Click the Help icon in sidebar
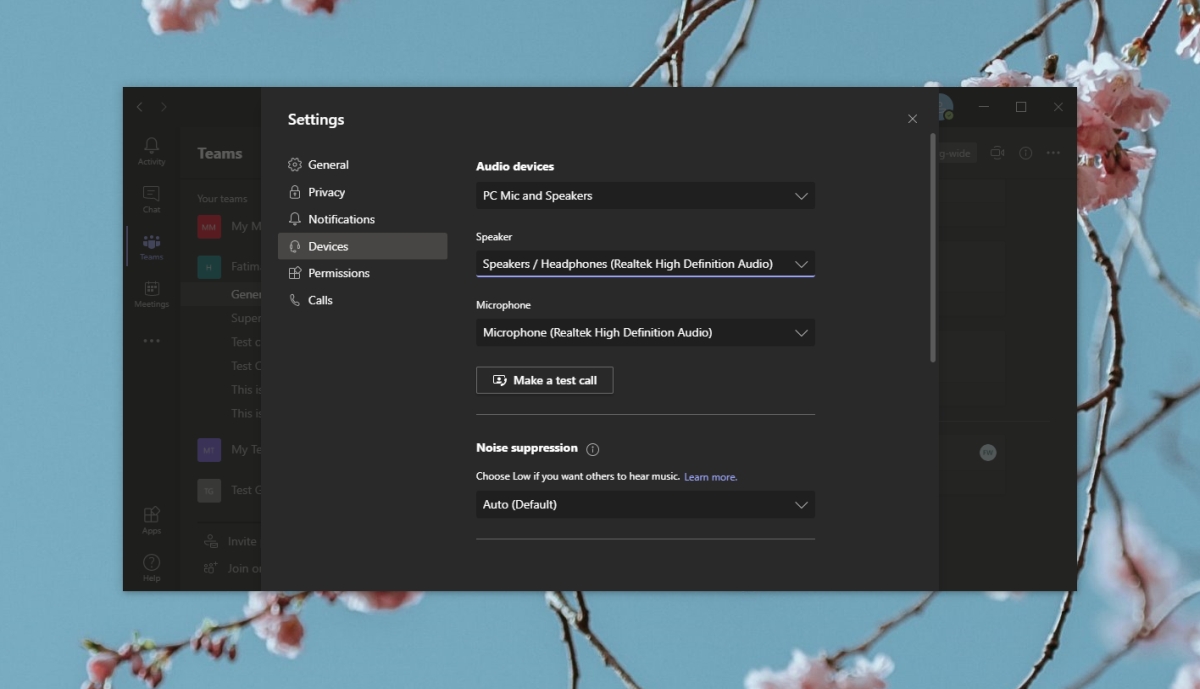 151,567
